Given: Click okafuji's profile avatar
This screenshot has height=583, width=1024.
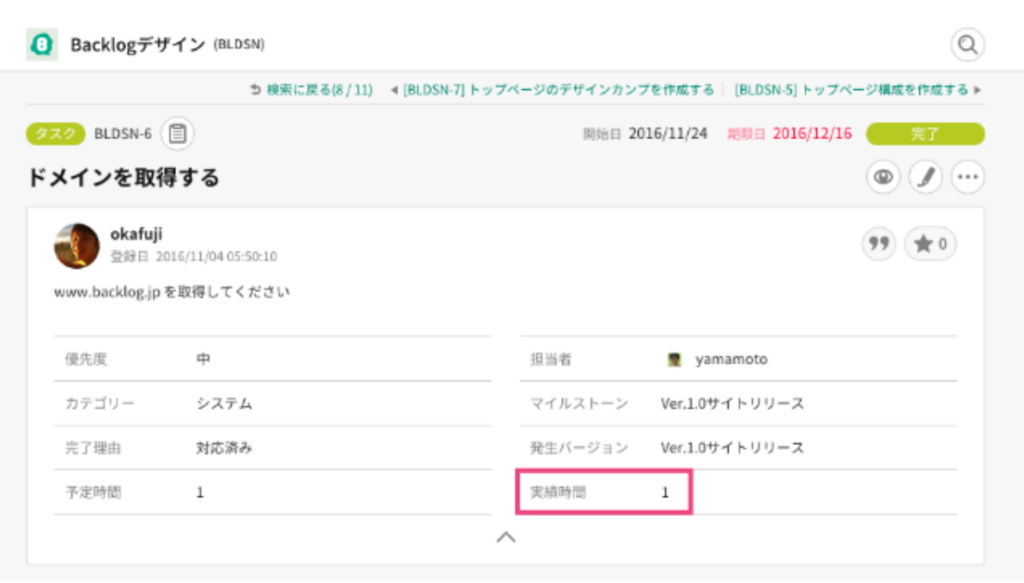Looking at the screenshot, I should click(x=77, y=246).
